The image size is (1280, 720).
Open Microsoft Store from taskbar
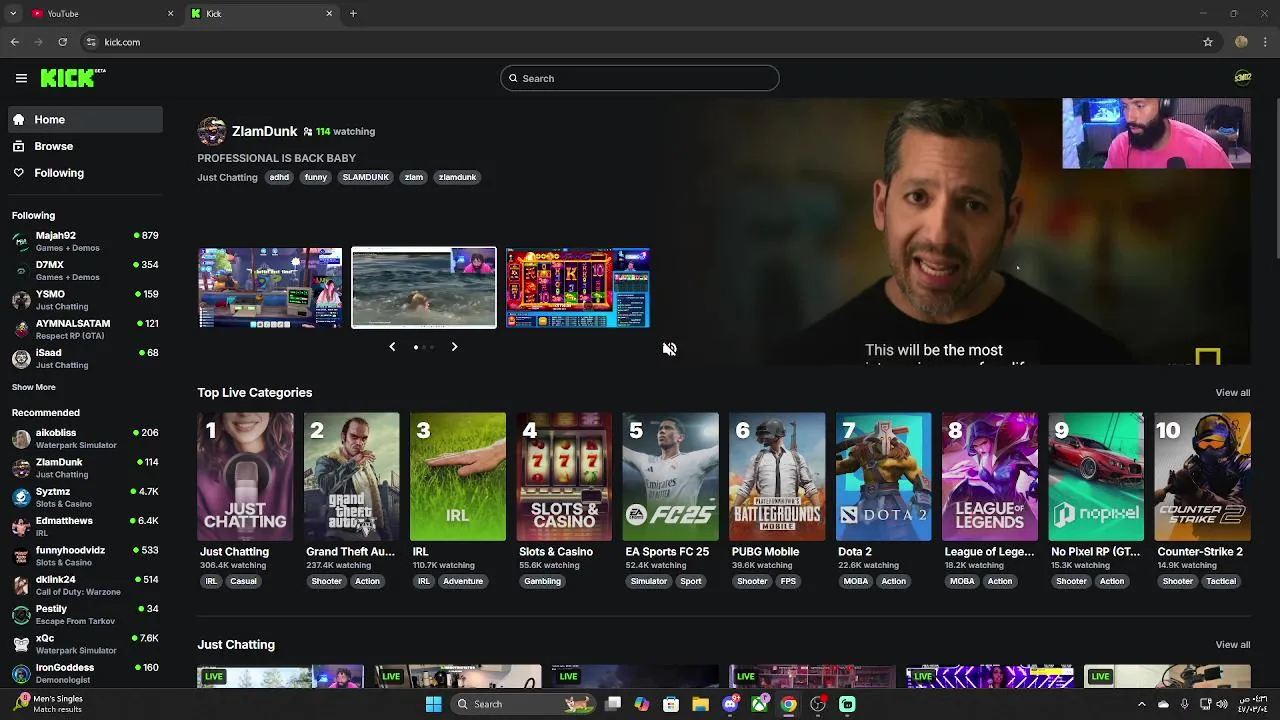(671, 704)
